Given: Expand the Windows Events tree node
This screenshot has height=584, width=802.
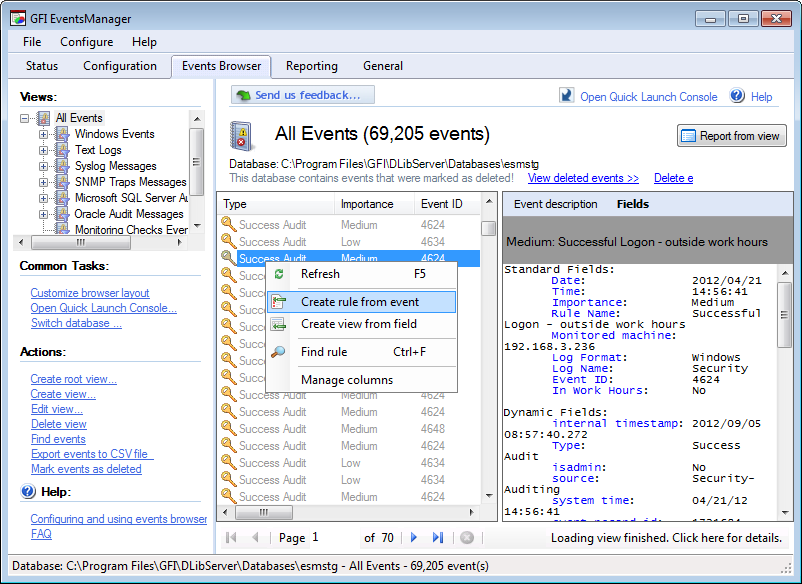Looking at the screenshot, I should tap(43, 134).
